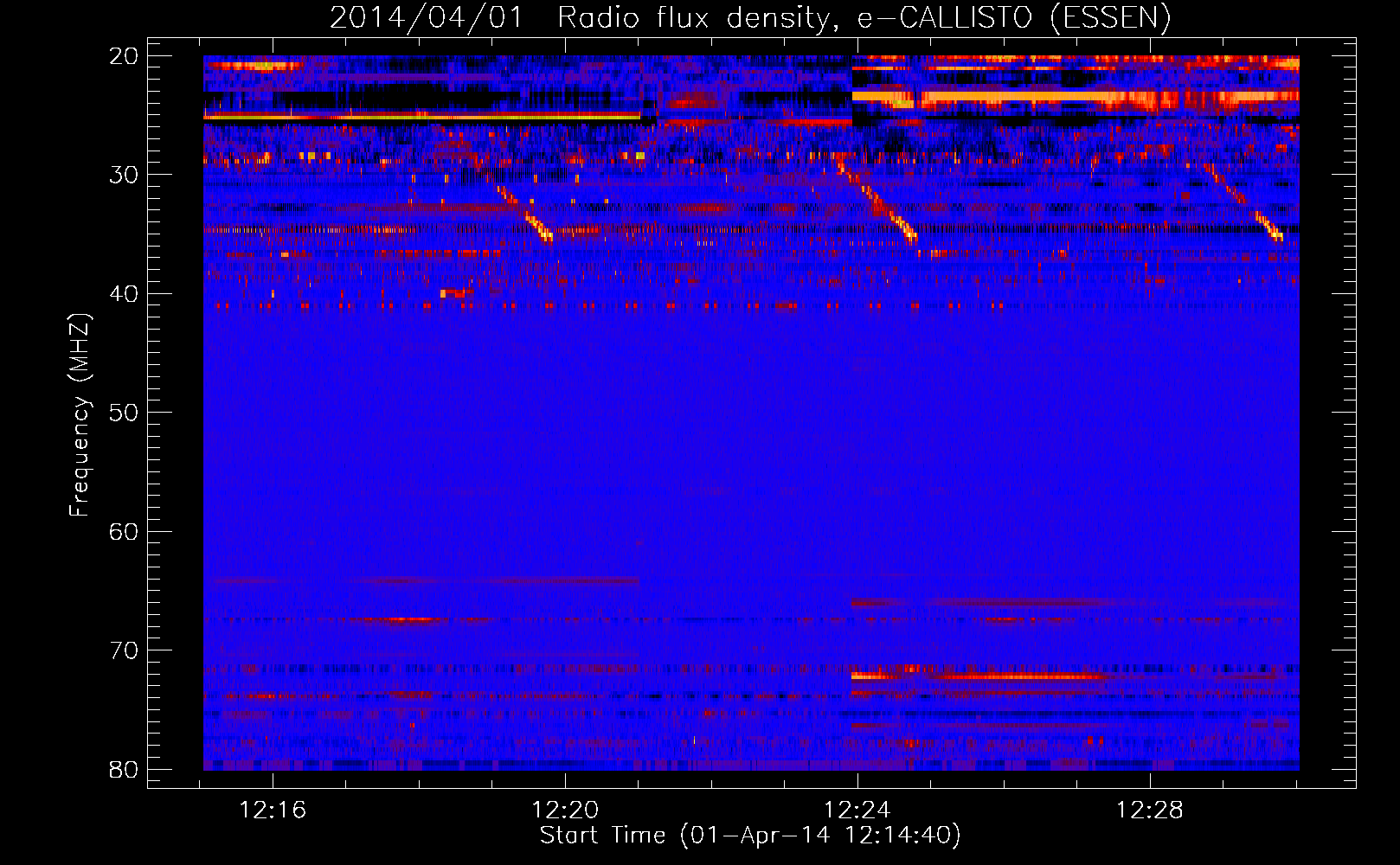Click the 'Frequency (MHZ)' y-axis label
Viewport: 1400px width, 865px height.
[x=80, y=415]
